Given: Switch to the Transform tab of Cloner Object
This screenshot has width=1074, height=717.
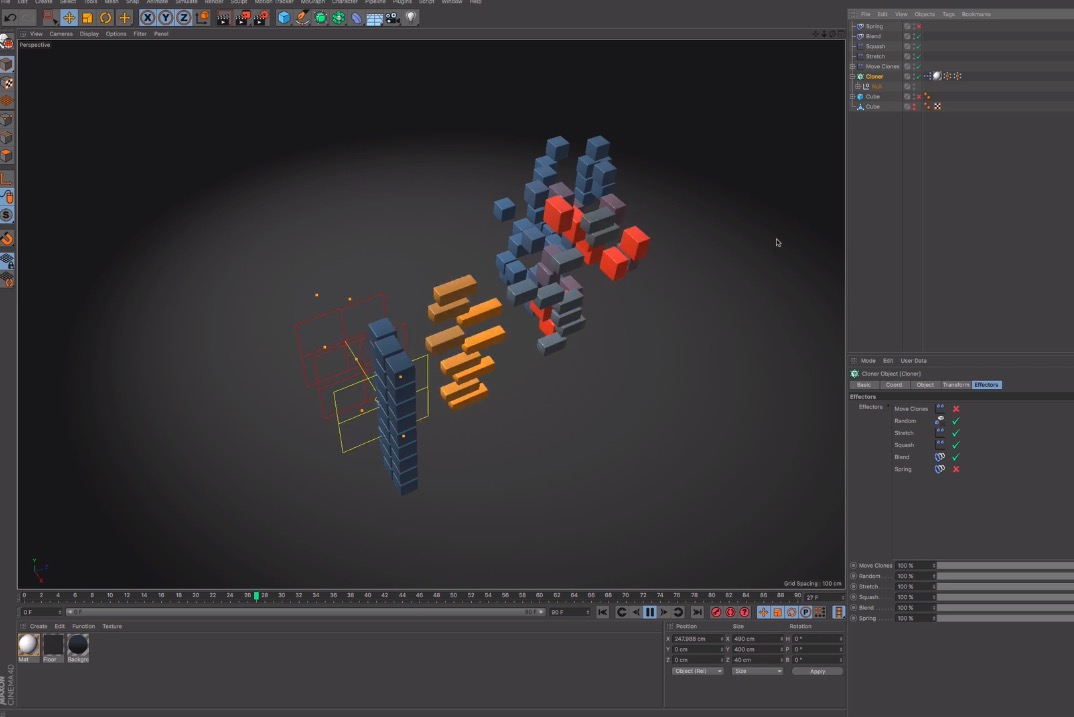Looking at the screenshot, I should (957, 384).
